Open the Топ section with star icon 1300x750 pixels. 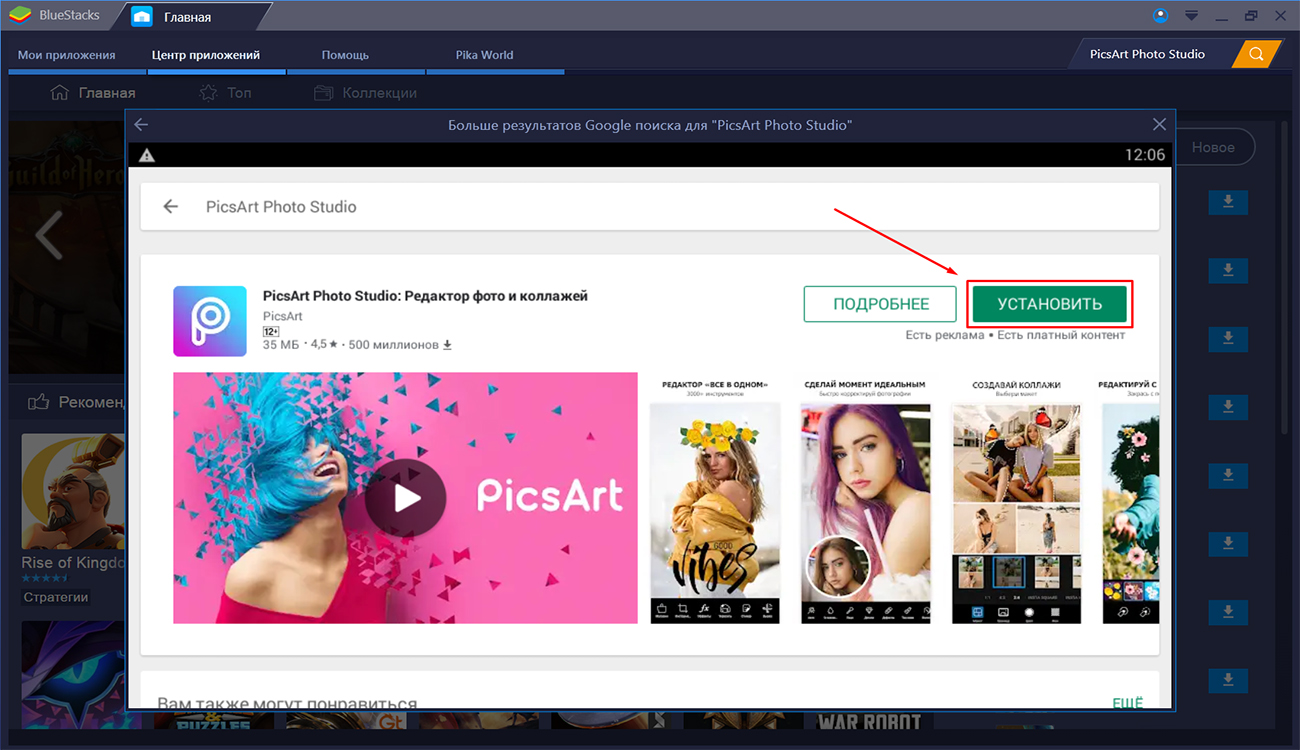(x=225, y=93)
